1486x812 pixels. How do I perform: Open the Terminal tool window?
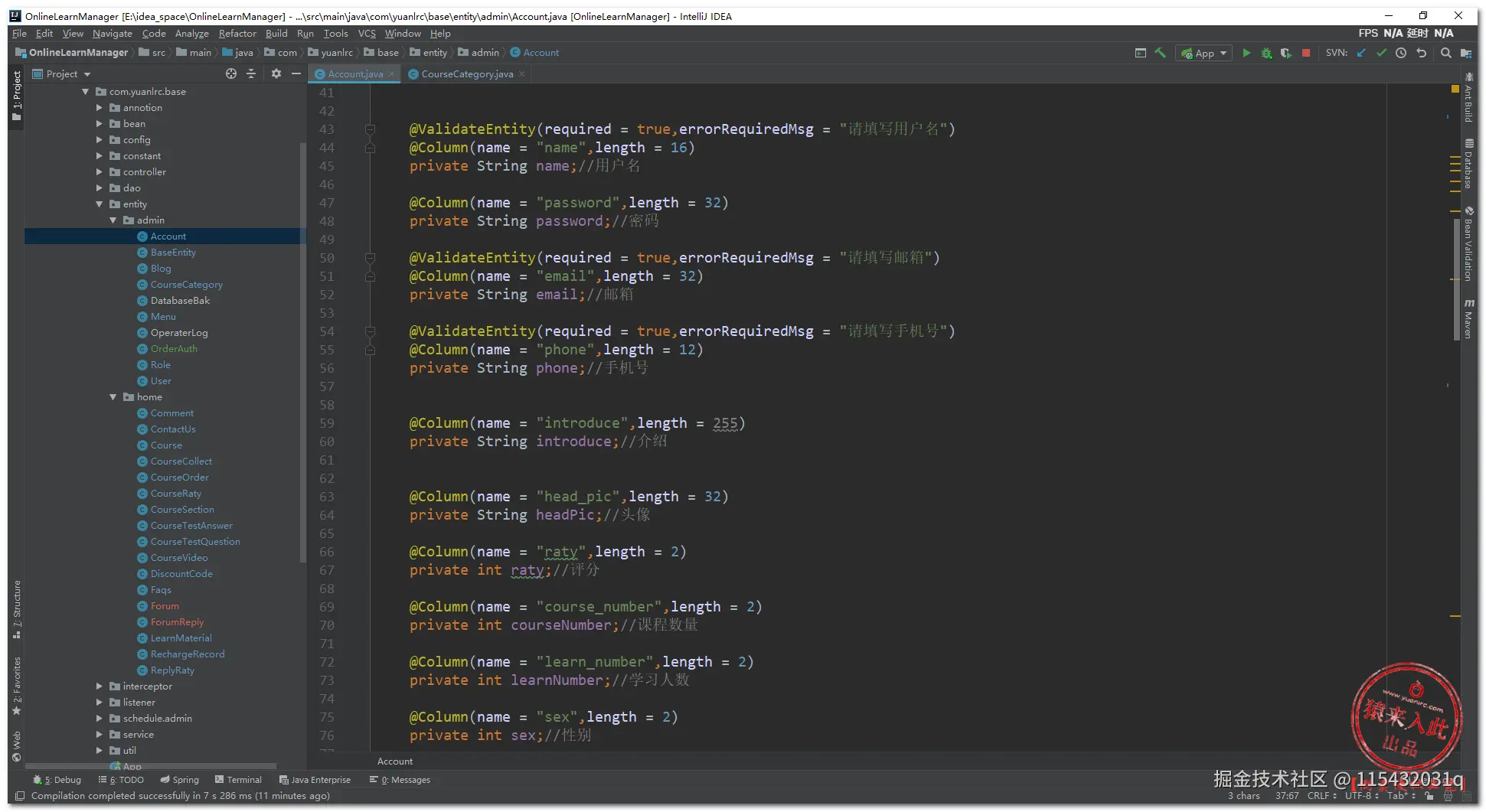(x=238, y=780)
